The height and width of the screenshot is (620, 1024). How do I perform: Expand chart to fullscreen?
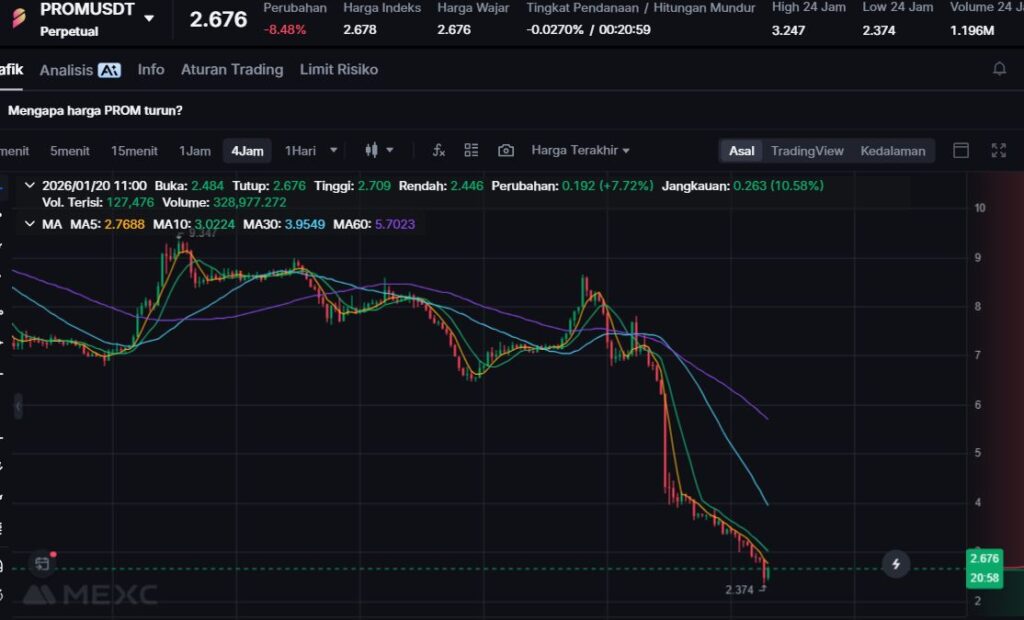point(998,151)
